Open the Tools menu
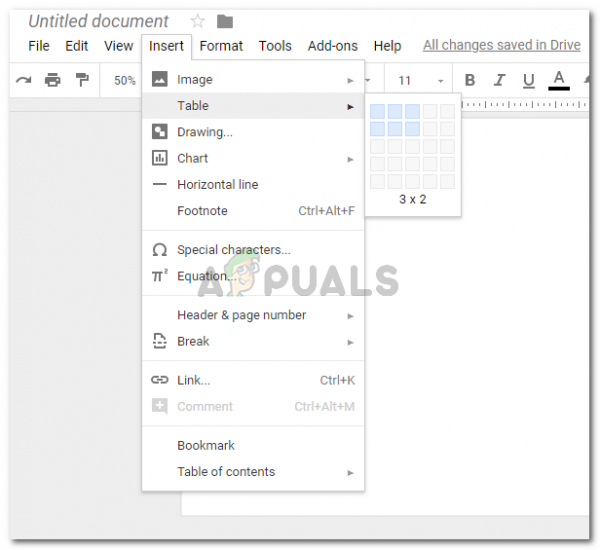The height and width of the screenshot is (550, 600). 275,46
